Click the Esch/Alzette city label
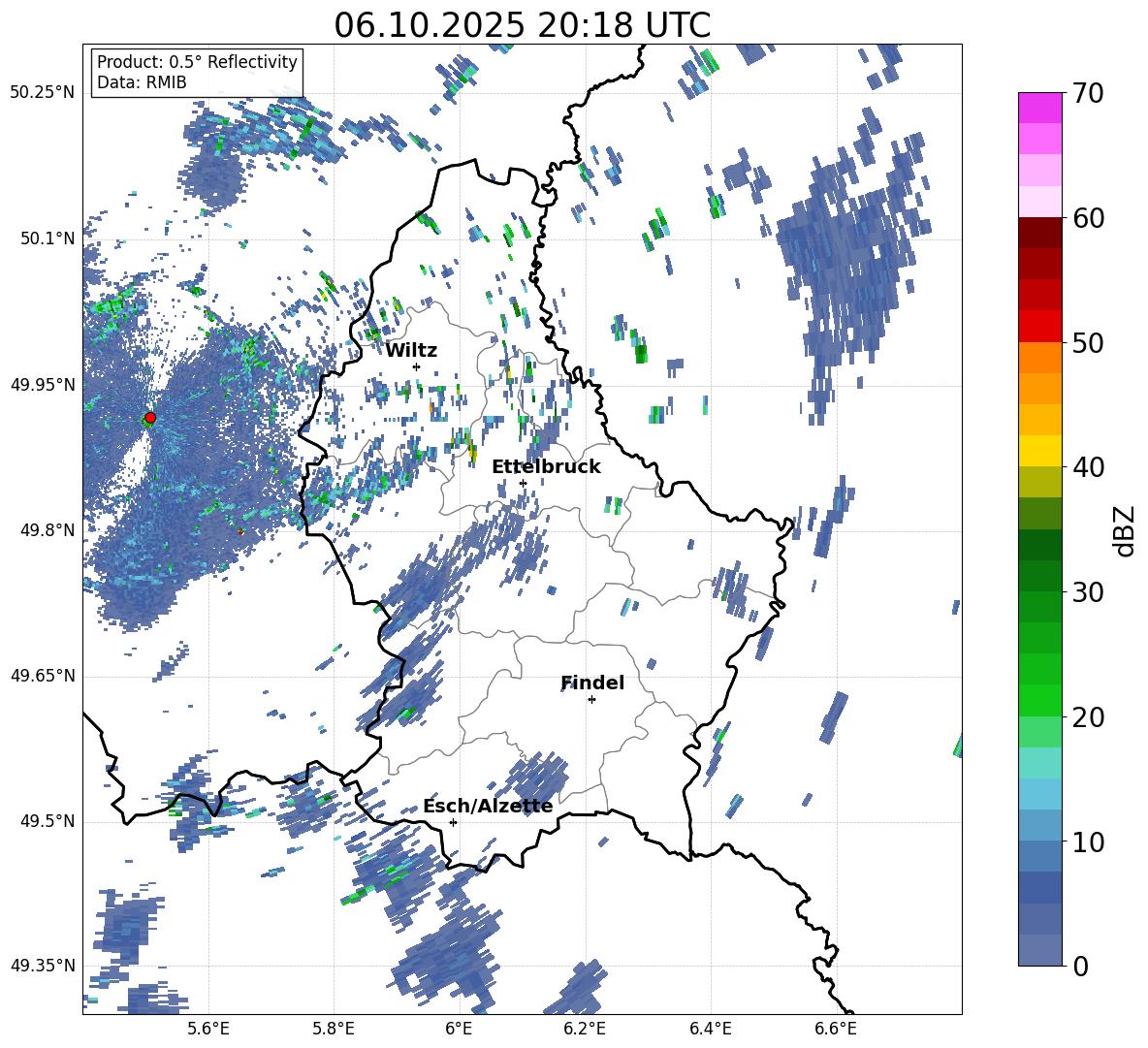Image resolution: width=1148 pixels, height=1048 pixels. coord(488,806)
